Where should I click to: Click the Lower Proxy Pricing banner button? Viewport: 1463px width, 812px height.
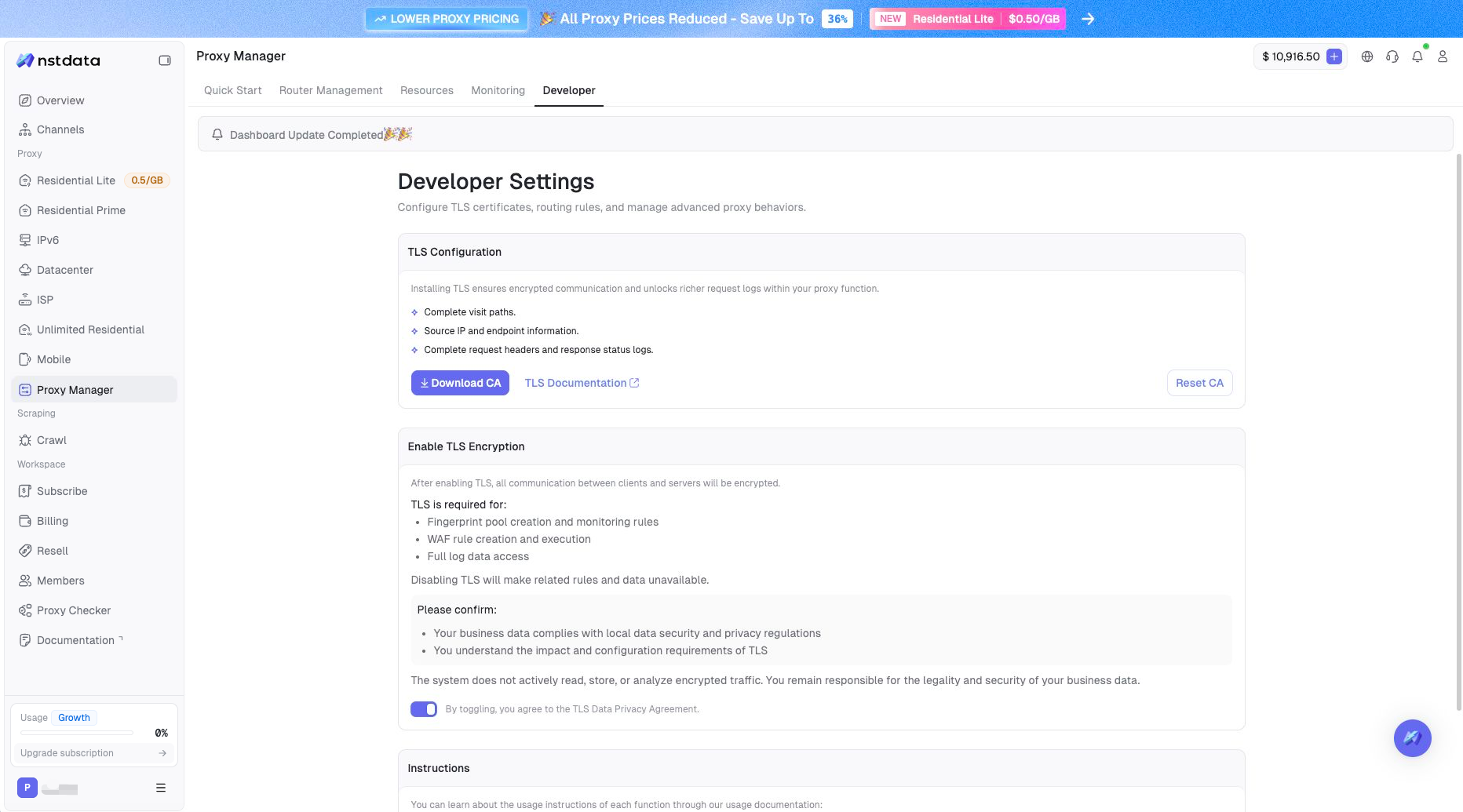tap(447, 19)
